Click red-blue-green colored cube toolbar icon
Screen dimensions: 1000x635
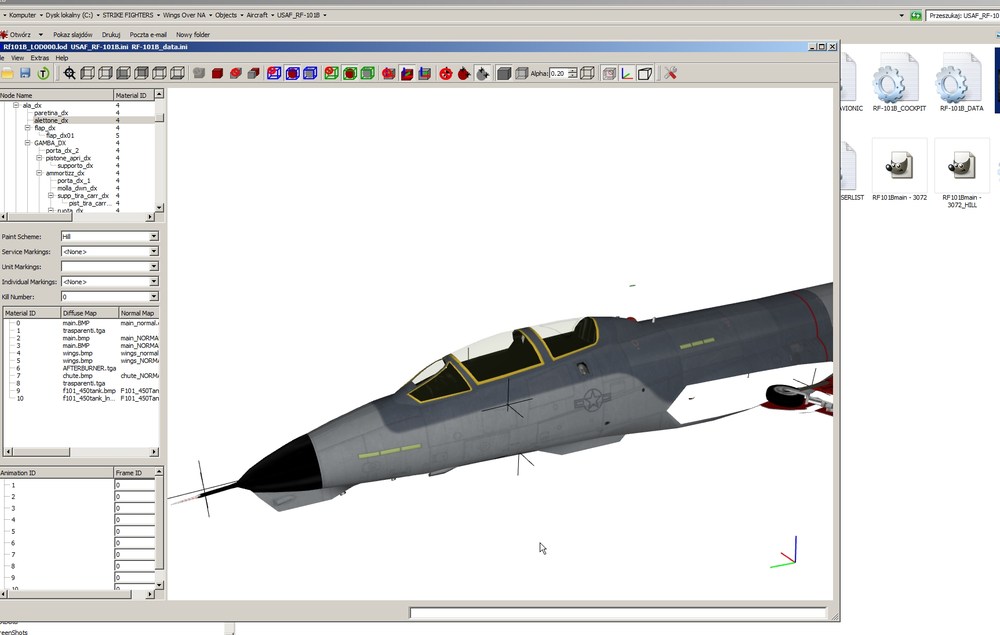[407, 73]
